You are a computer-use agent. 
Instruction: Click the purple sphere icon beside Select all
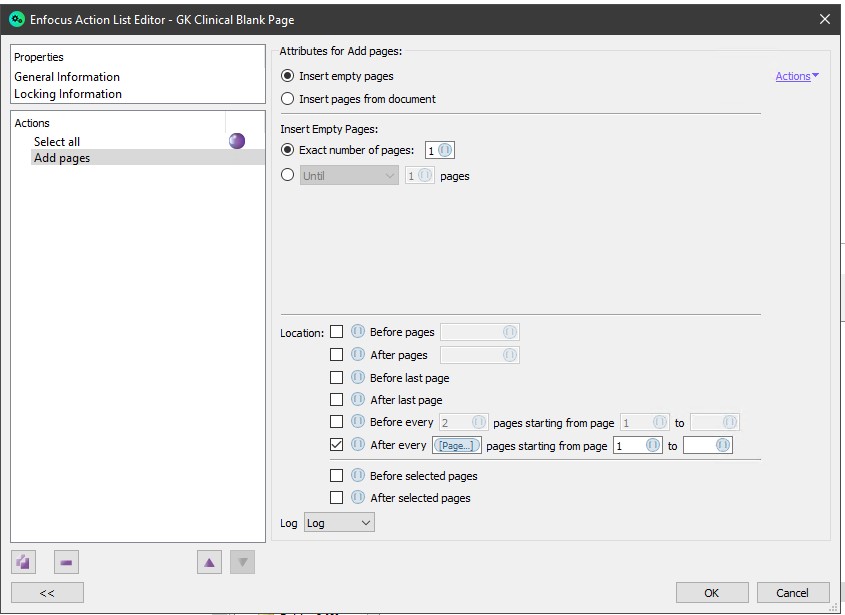(237, 141)
